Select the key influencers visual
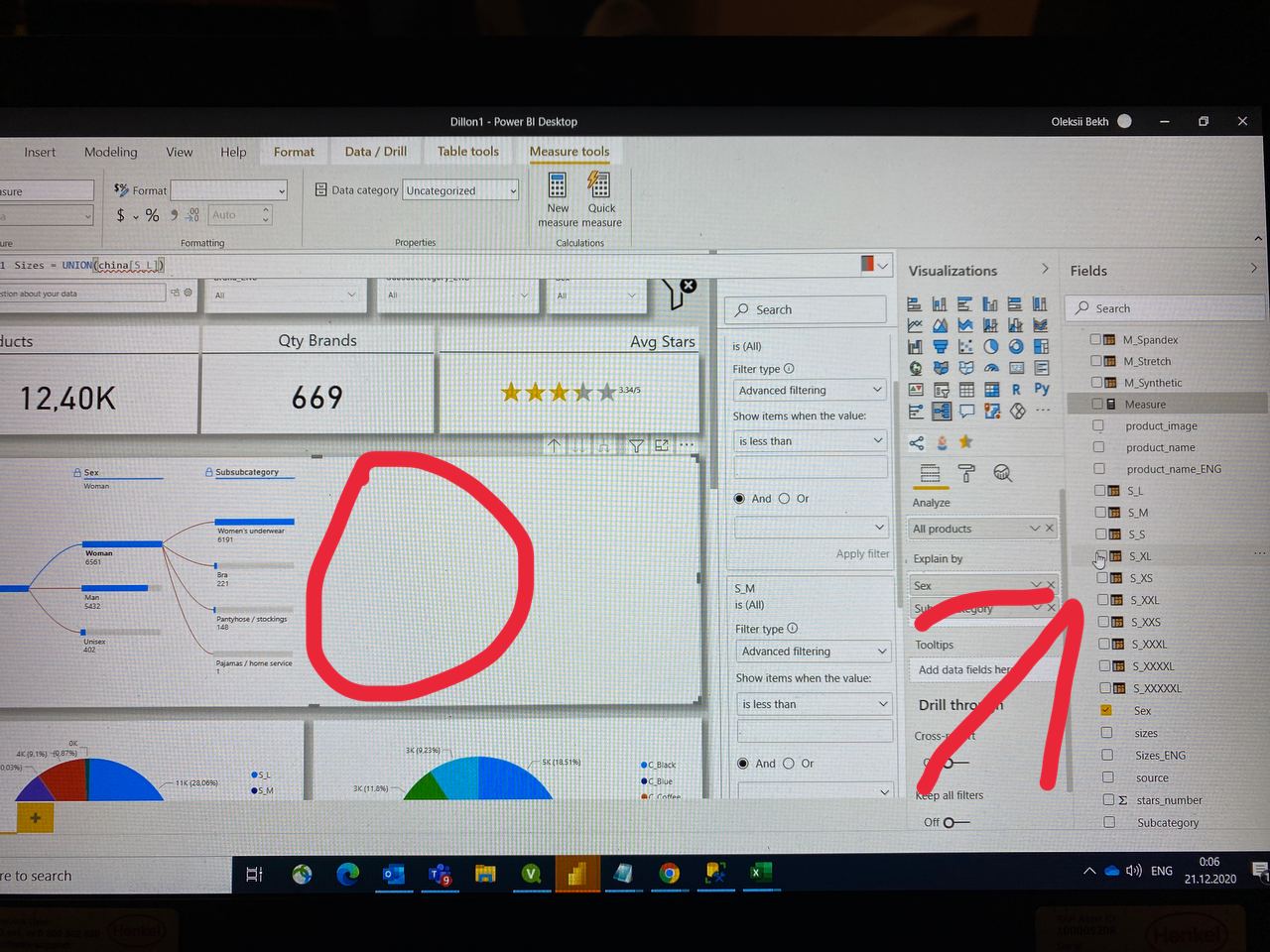This screenshot has width=1270, height=952. pos(915,411)
